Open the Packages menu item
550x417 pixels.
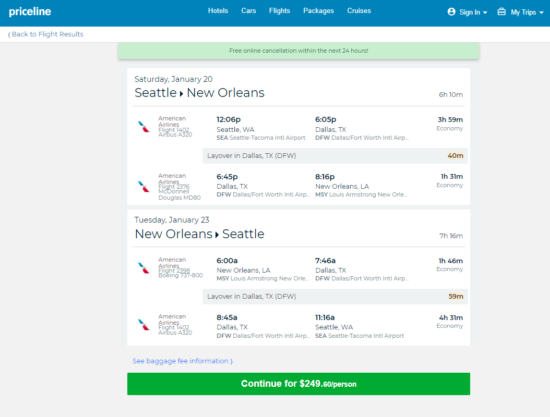[x=318, y=11]
